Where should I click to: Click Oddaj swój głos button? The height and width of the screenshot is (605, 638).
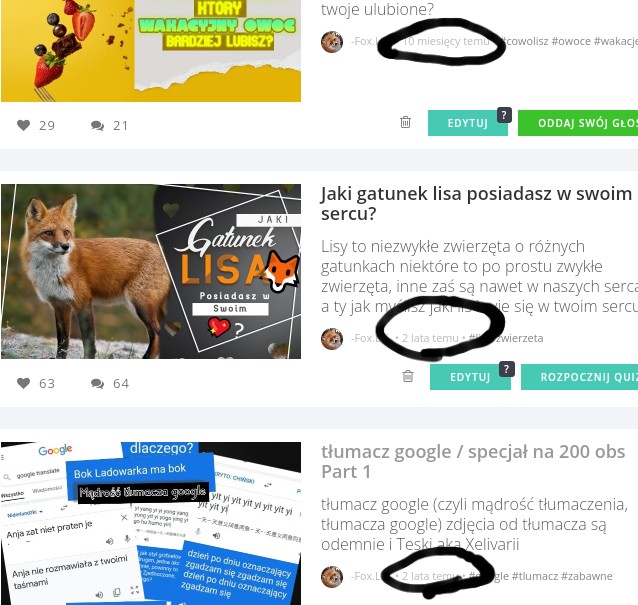coord(578,123)
